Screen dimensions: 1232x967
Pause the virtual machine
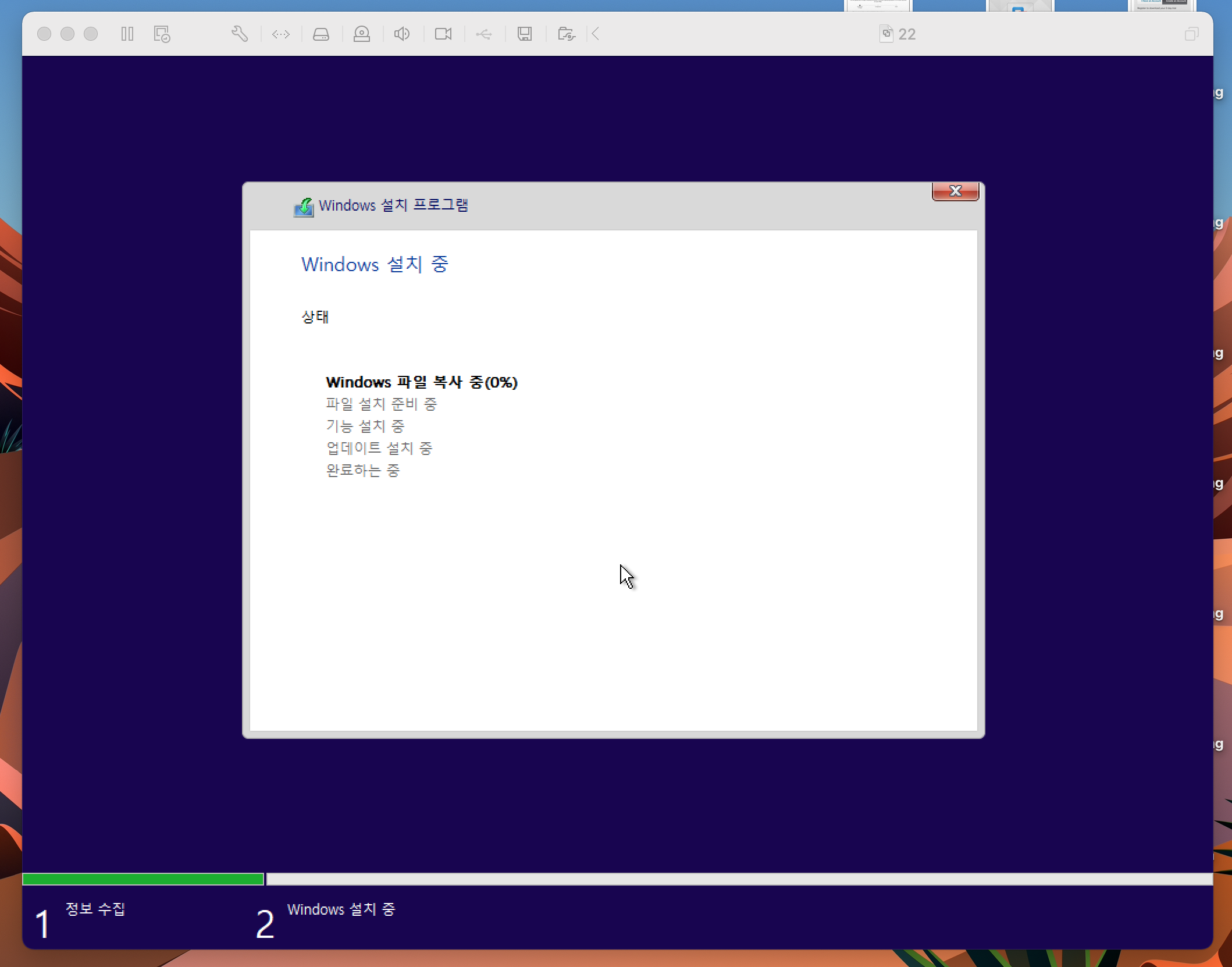click(x=127, y=34)
